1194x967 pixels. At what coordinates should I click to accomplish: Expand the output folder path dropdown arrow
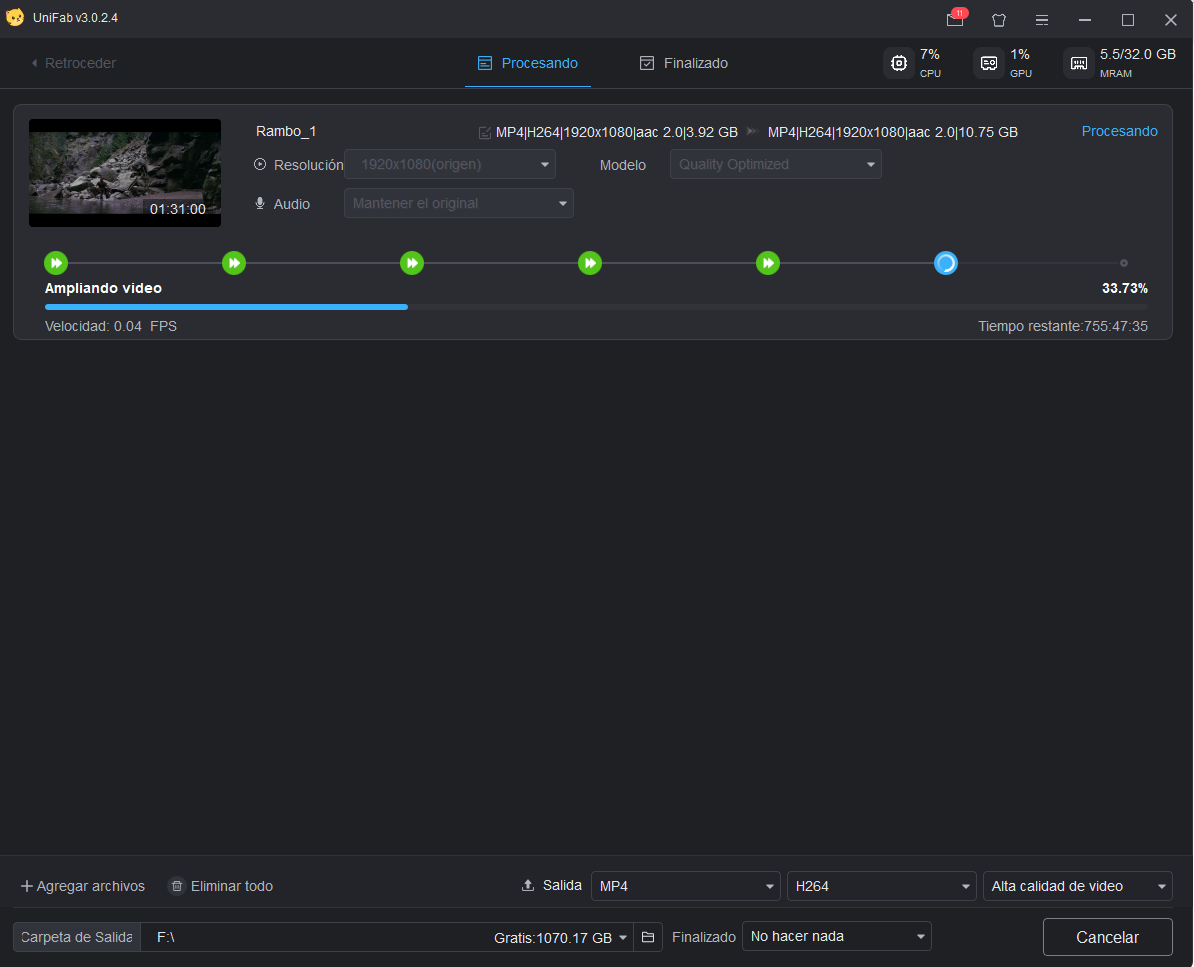[623, 937]
